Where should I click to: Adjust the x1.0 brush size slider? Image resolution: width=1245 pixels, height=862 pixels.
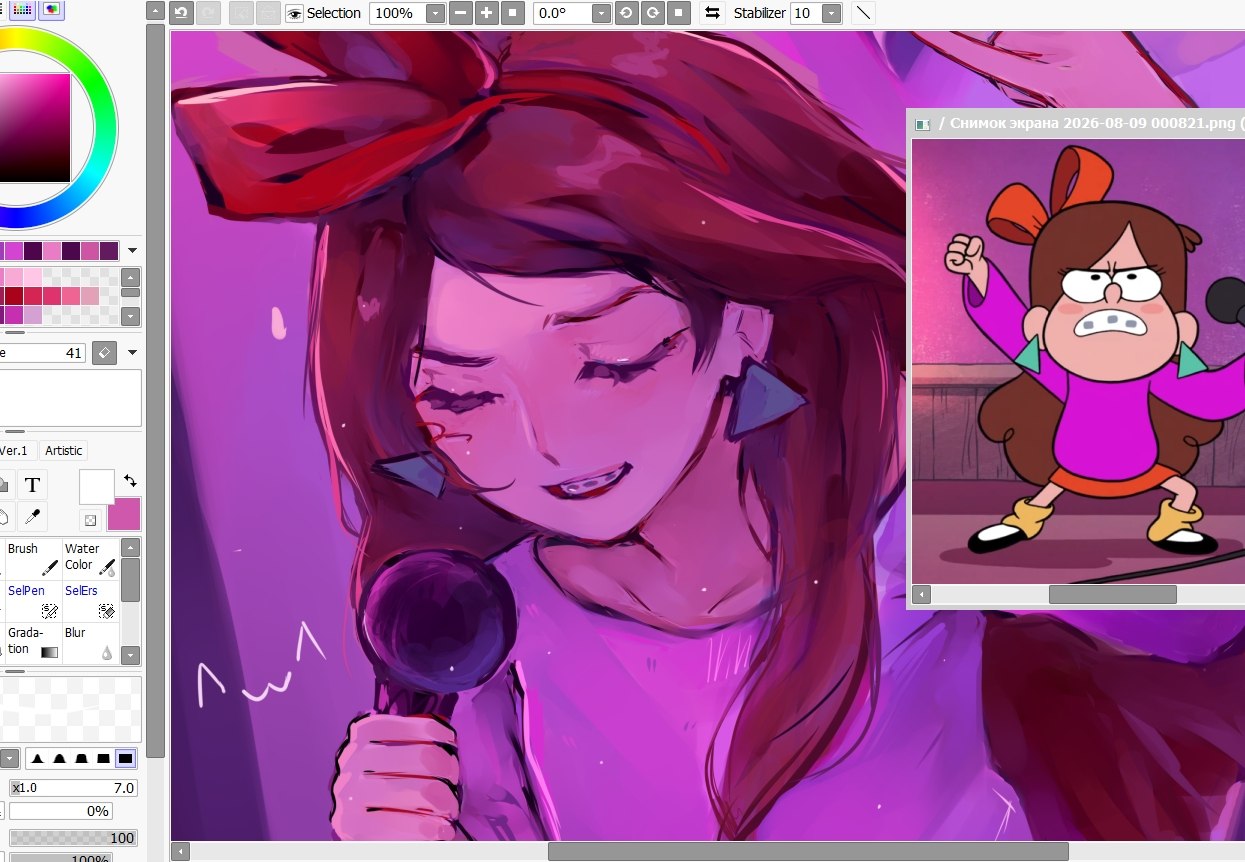(73, 788)
